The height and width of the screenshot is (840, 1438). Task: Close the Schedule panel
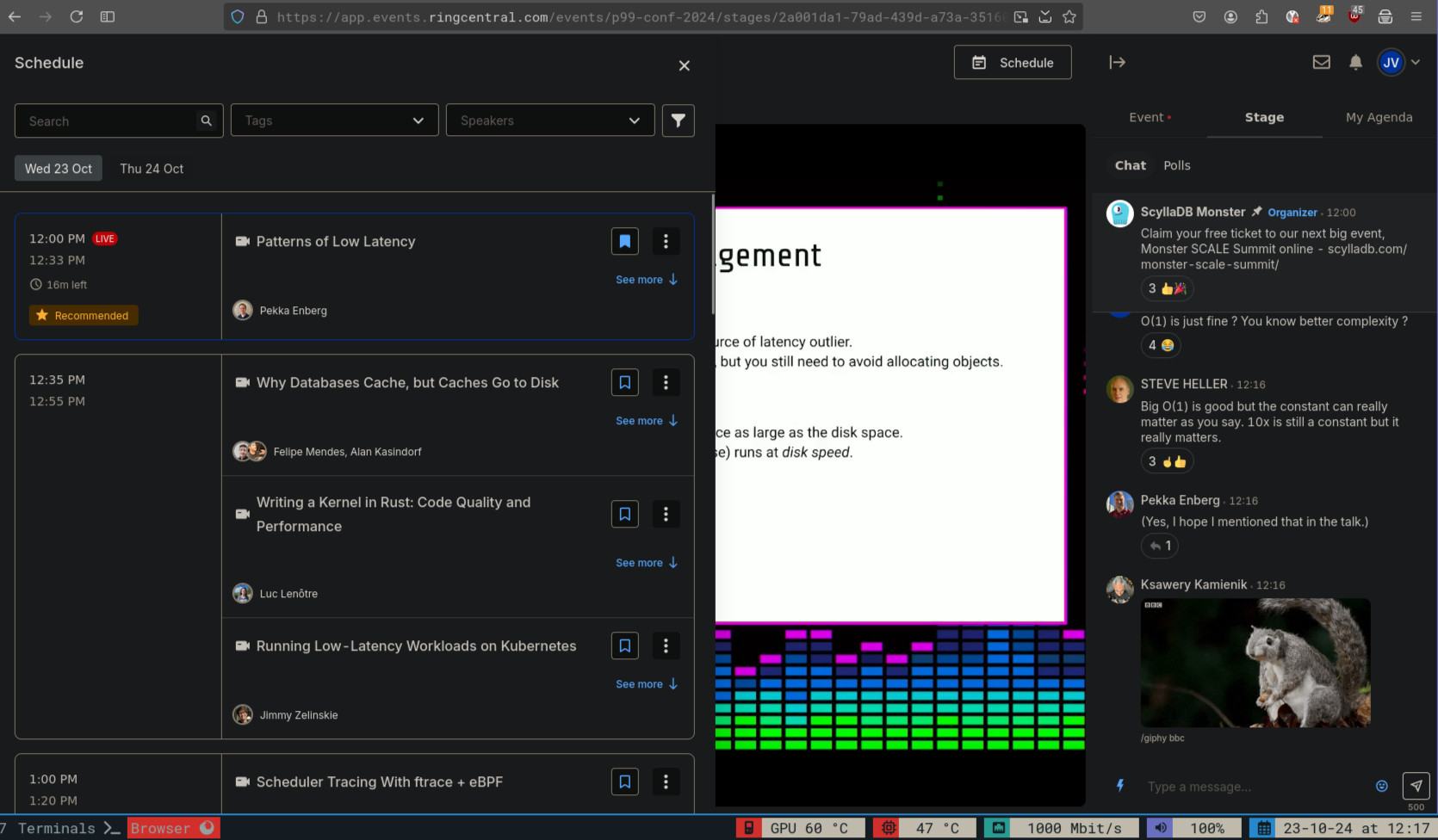click(x=684, y=65)
